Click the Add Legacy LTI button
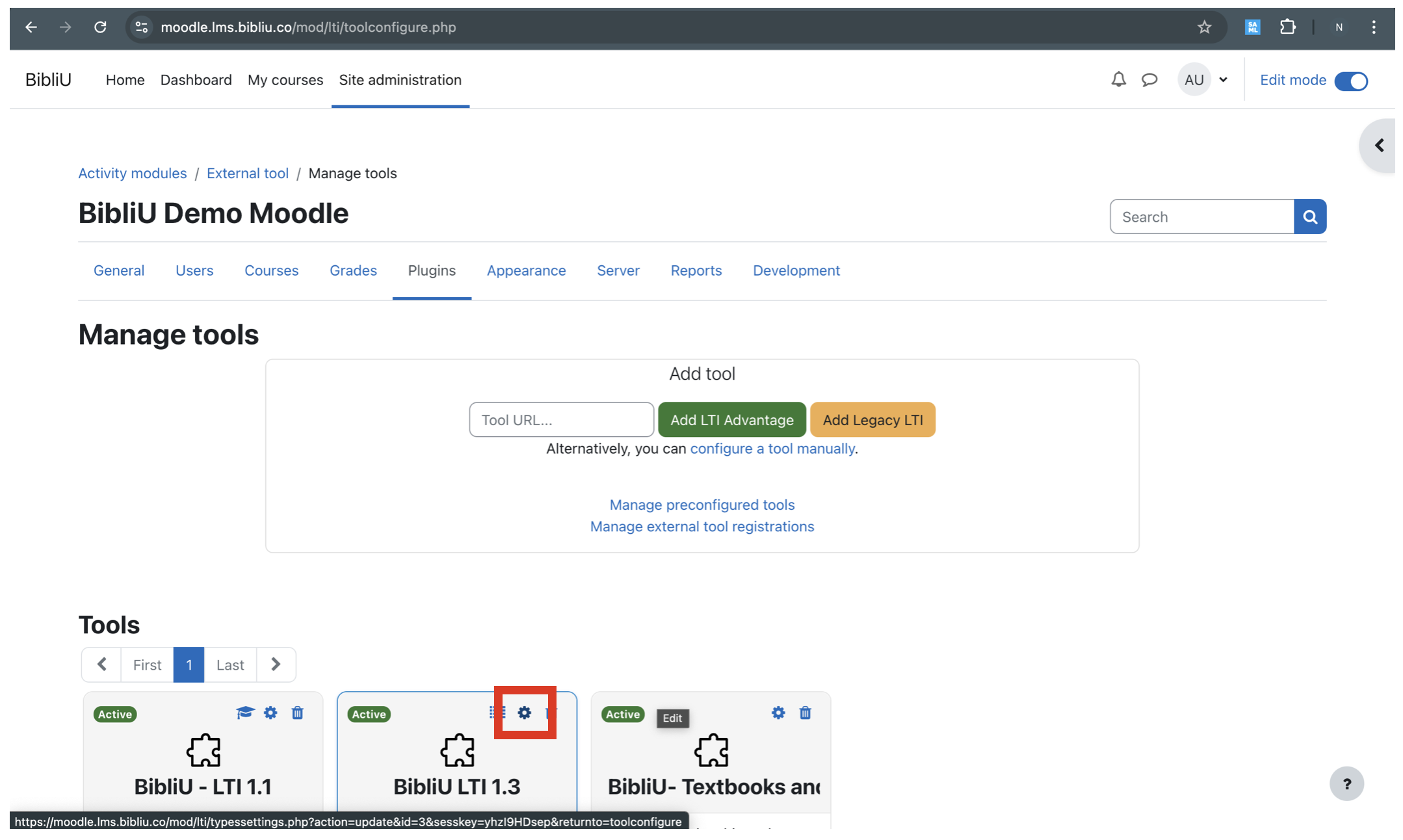The width and height of the screenshot is (1403, 840). [x=872, y=420]
